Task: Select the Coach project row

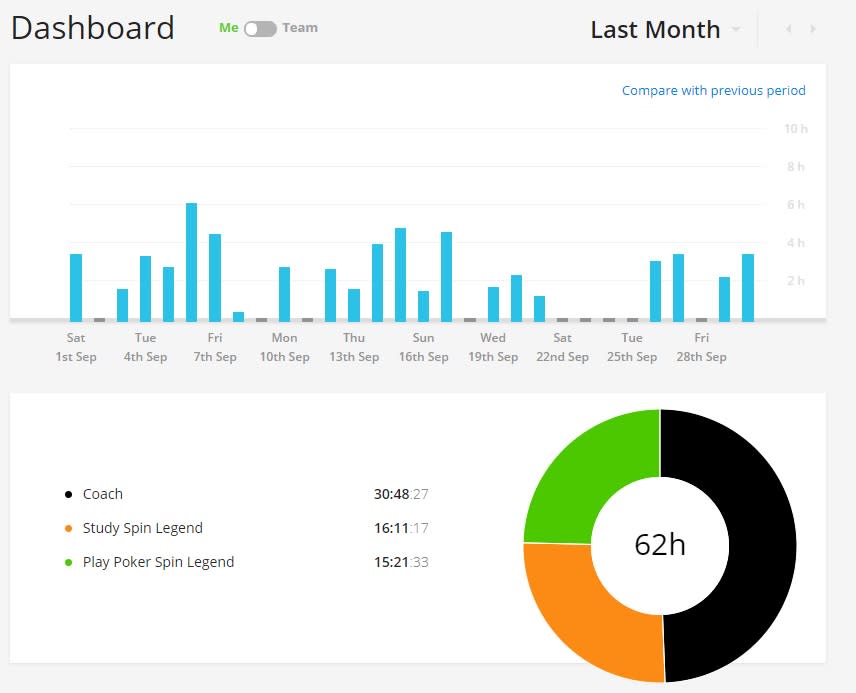Action: coord(247,494)
